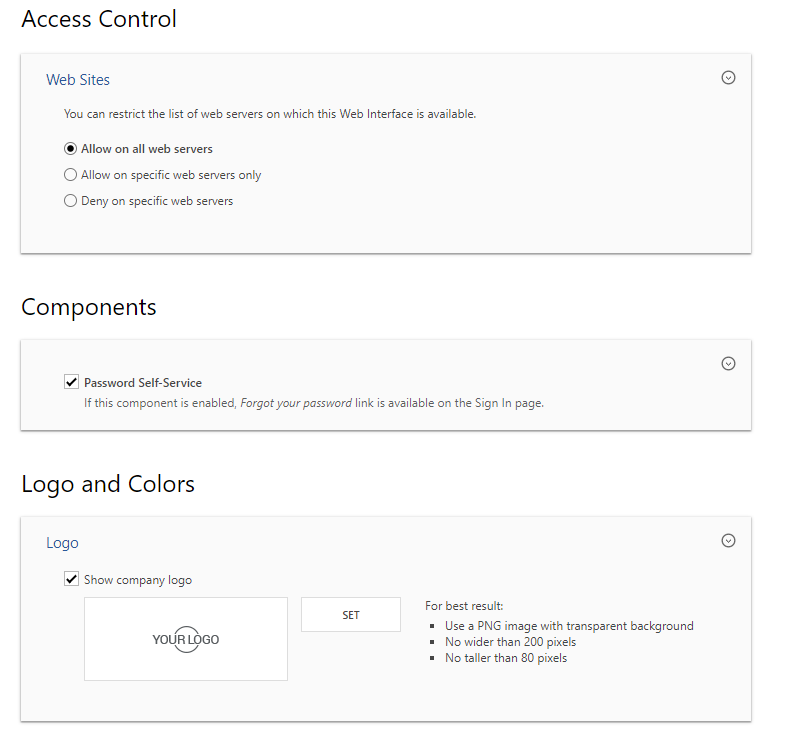The height and width of the screenshot is (735, 806).
Task: Open the Web Sites section title link
Action: click(78, 80)
